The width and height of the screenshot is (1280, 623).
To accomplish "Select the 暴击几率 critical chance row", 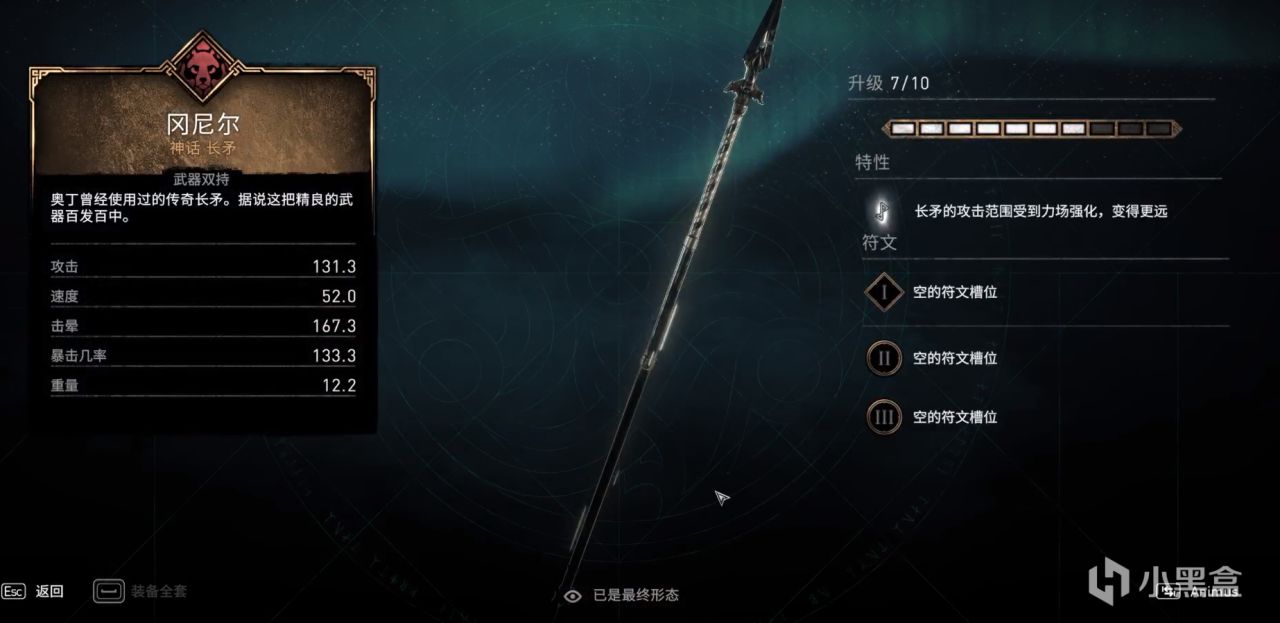I will [203, 356].
